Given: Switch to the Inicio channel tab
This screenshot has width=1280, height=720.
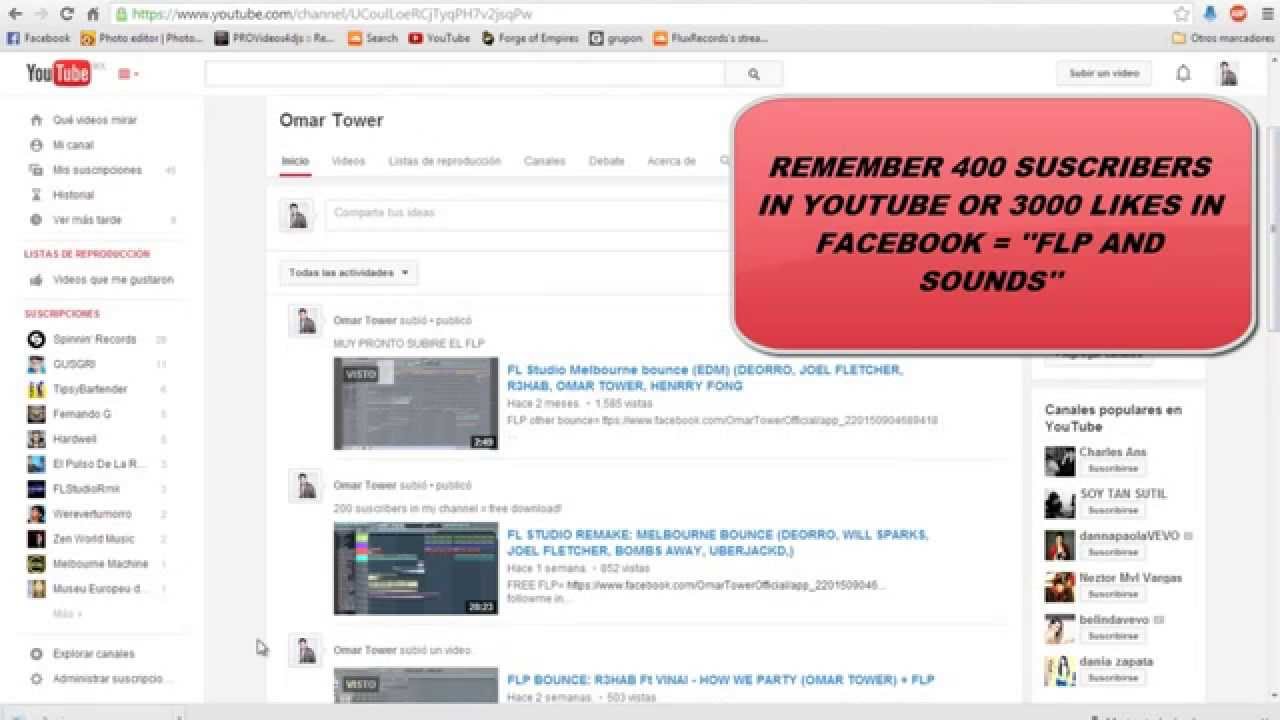Looking at the screenshot, I should [295, 161].
